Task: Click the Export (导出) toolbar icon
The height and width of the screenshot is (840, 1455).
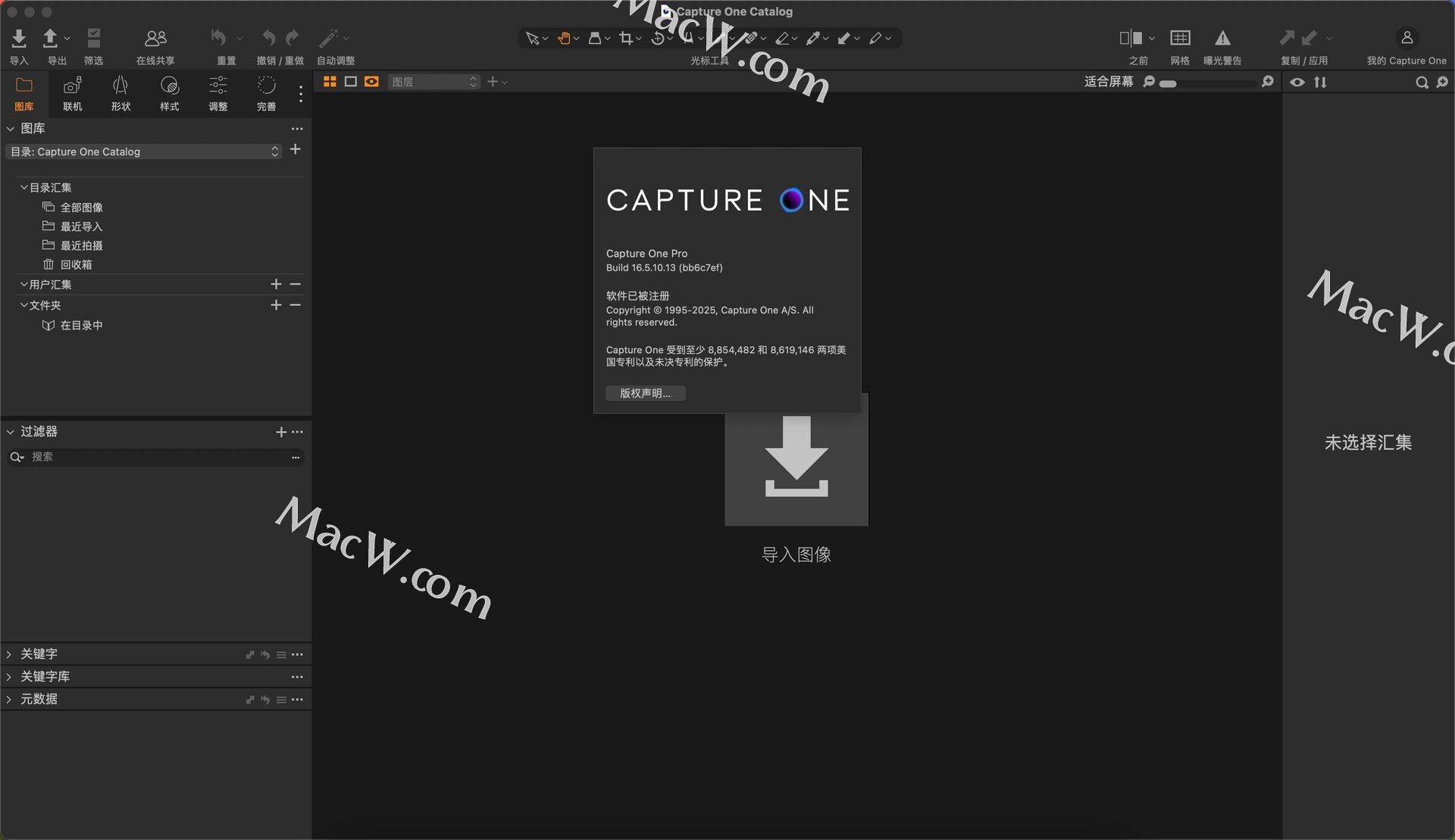Action: coord(50,38)
